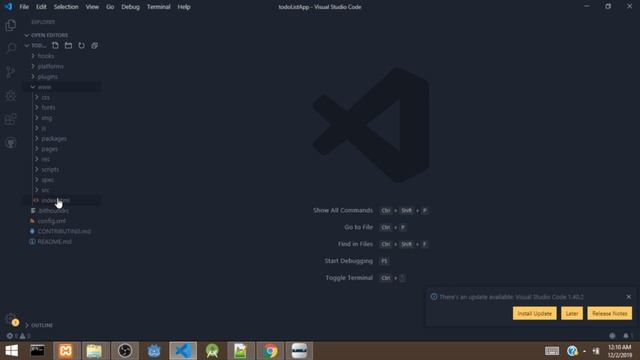Click the Install Update button
Screen dimensions: 640x360
point(534,313)
